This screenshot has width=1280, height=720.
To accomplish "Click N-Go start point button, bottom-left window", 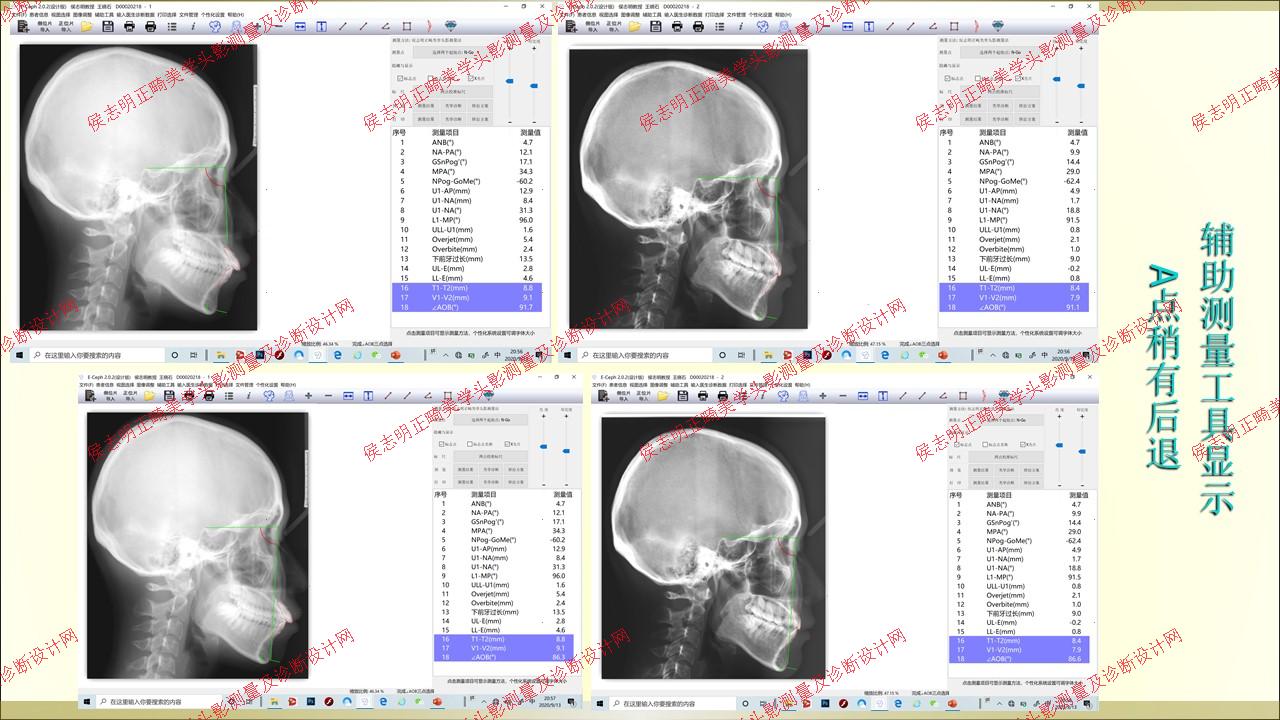I will [x=491, y=419].
